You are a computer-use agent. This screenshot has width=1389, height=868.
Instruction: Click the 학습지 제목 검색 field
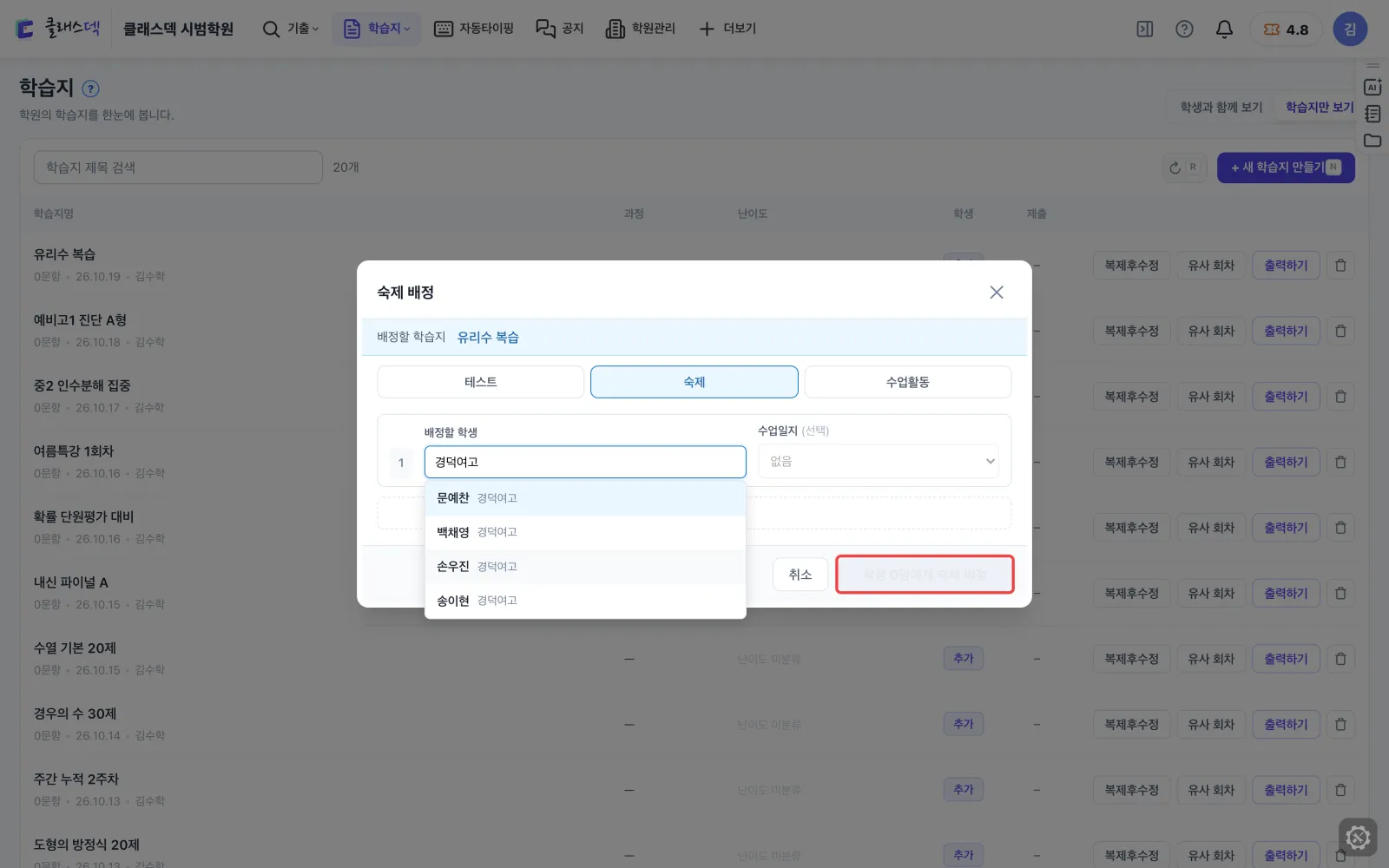178,168
